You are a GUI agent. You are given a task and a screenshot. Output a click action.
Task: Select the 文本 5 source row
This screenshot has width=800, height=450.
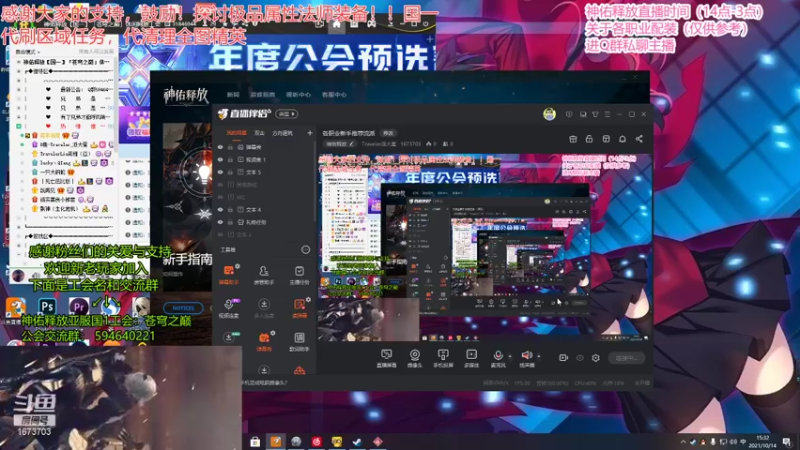tap(264, 172)
